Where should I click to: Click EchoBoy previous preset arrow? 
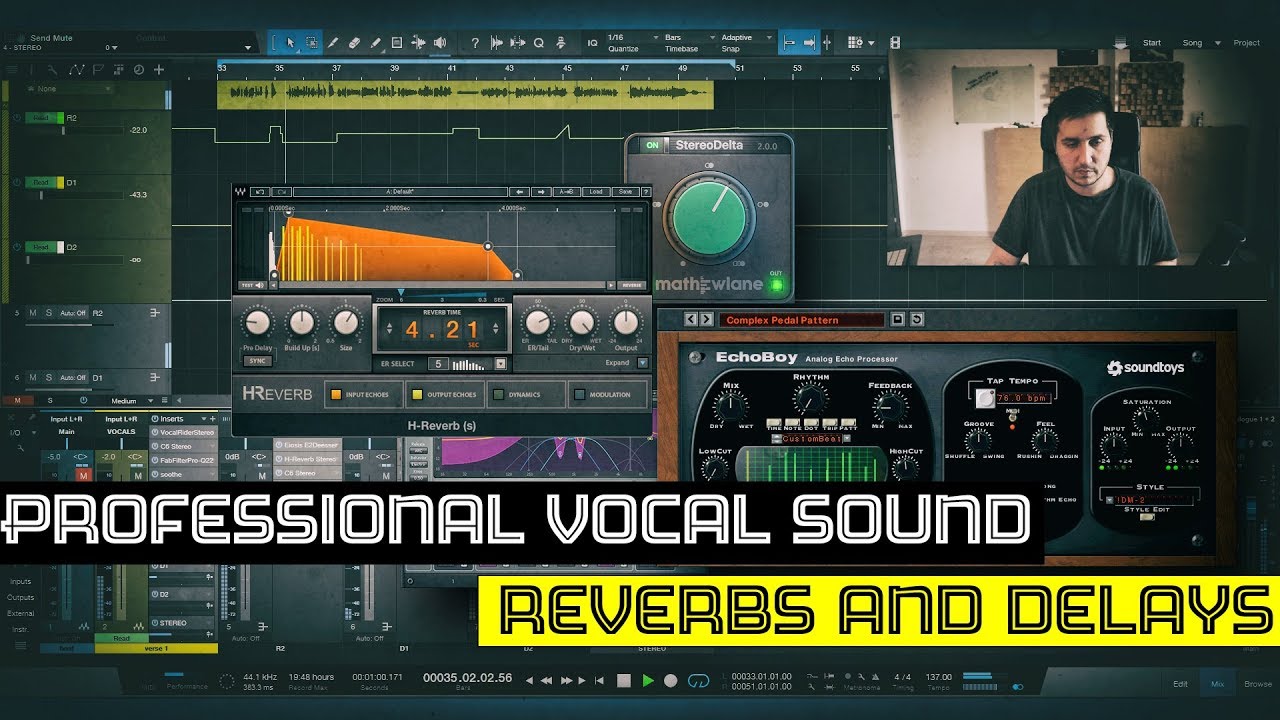click(690, 320)
